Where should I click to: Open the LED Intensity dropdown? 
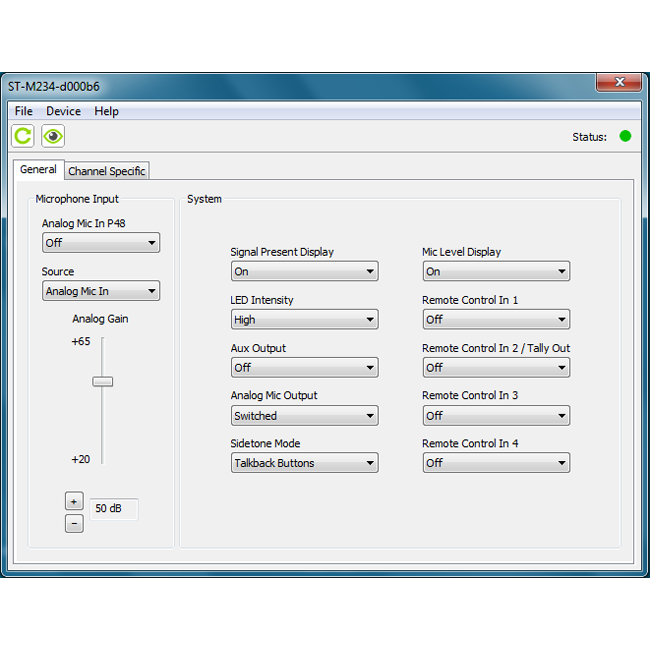[x=304, y=319]
